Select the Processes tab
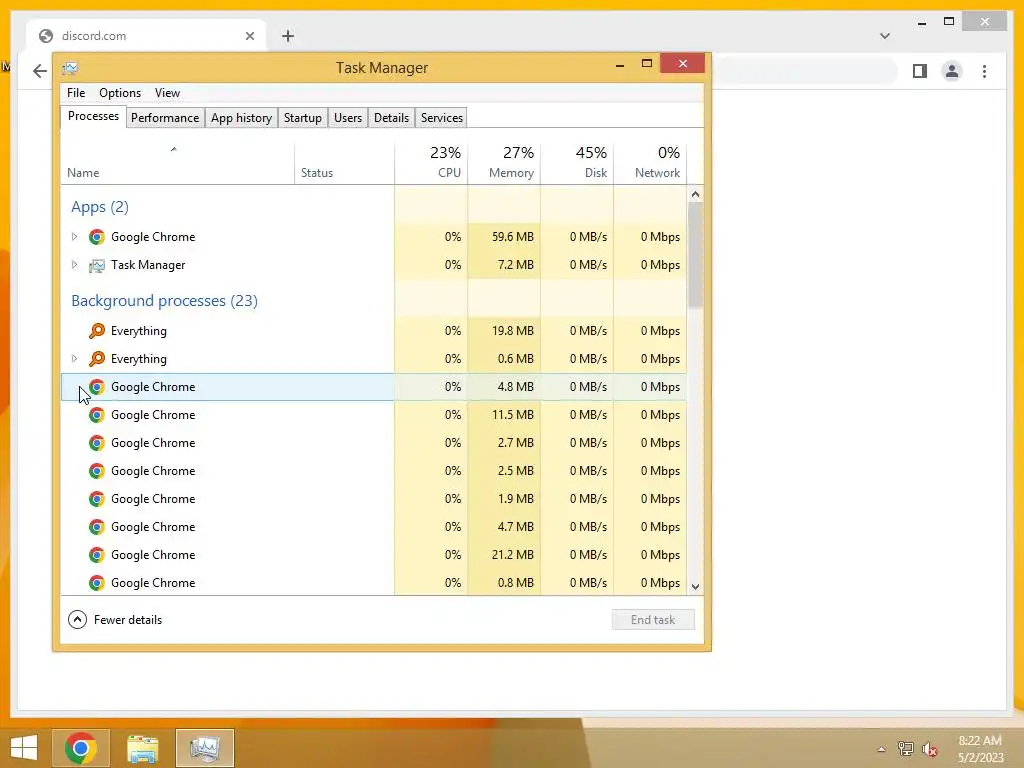This screenshot has height=768, width=1024. coord(93,116)
